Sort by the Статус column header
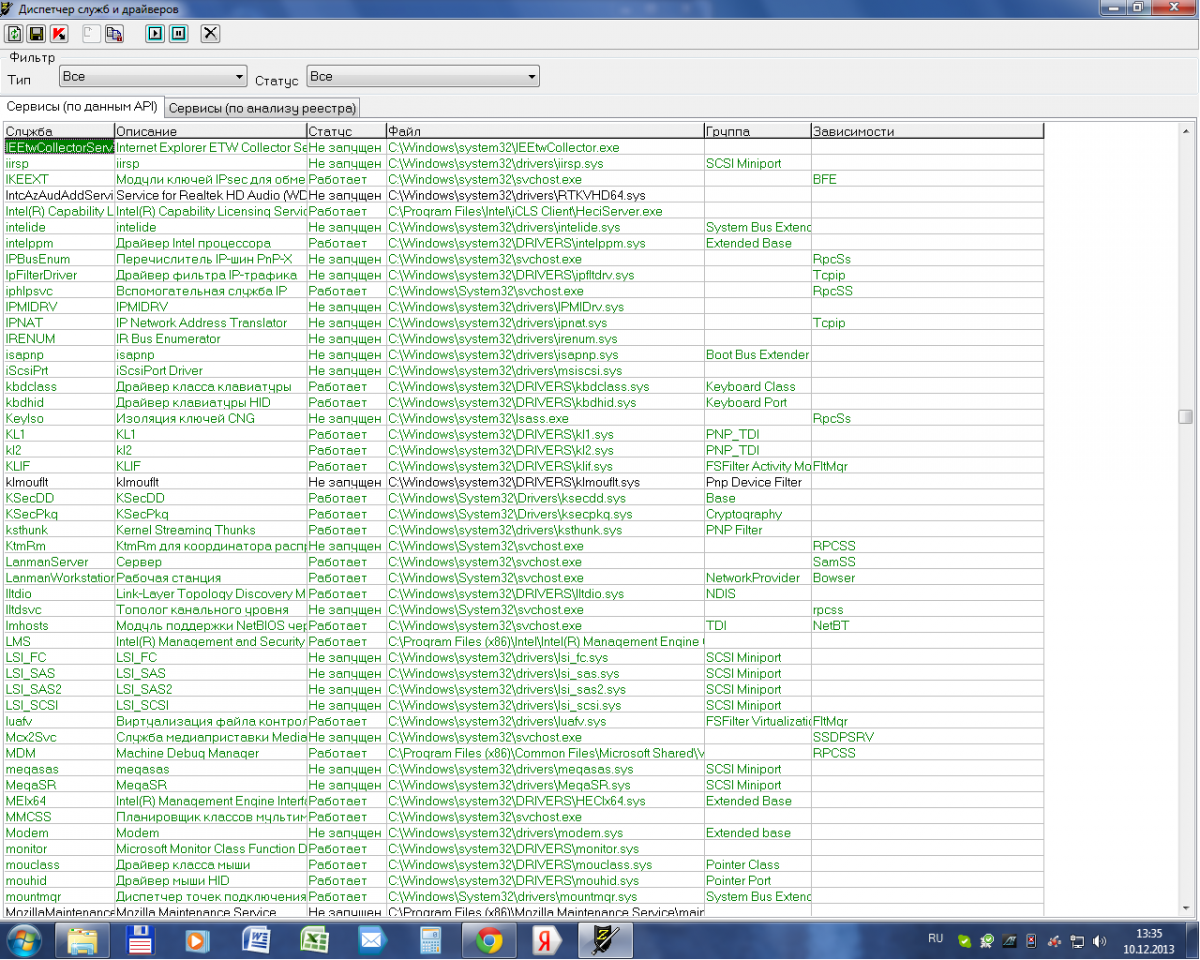1200x960 pixels. click(x=345, y=131)
